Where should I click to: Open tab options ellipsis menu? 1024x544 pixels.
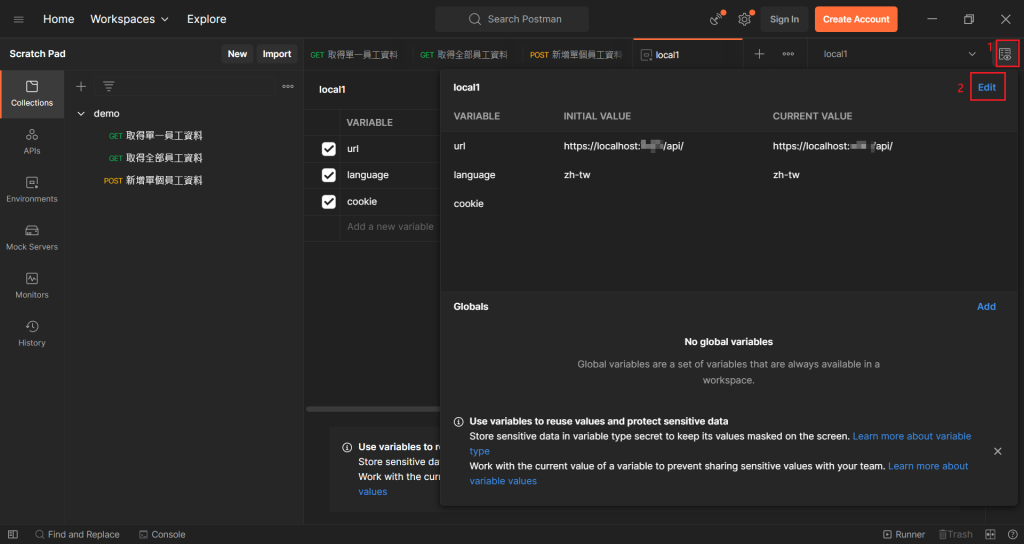point(788,54)
